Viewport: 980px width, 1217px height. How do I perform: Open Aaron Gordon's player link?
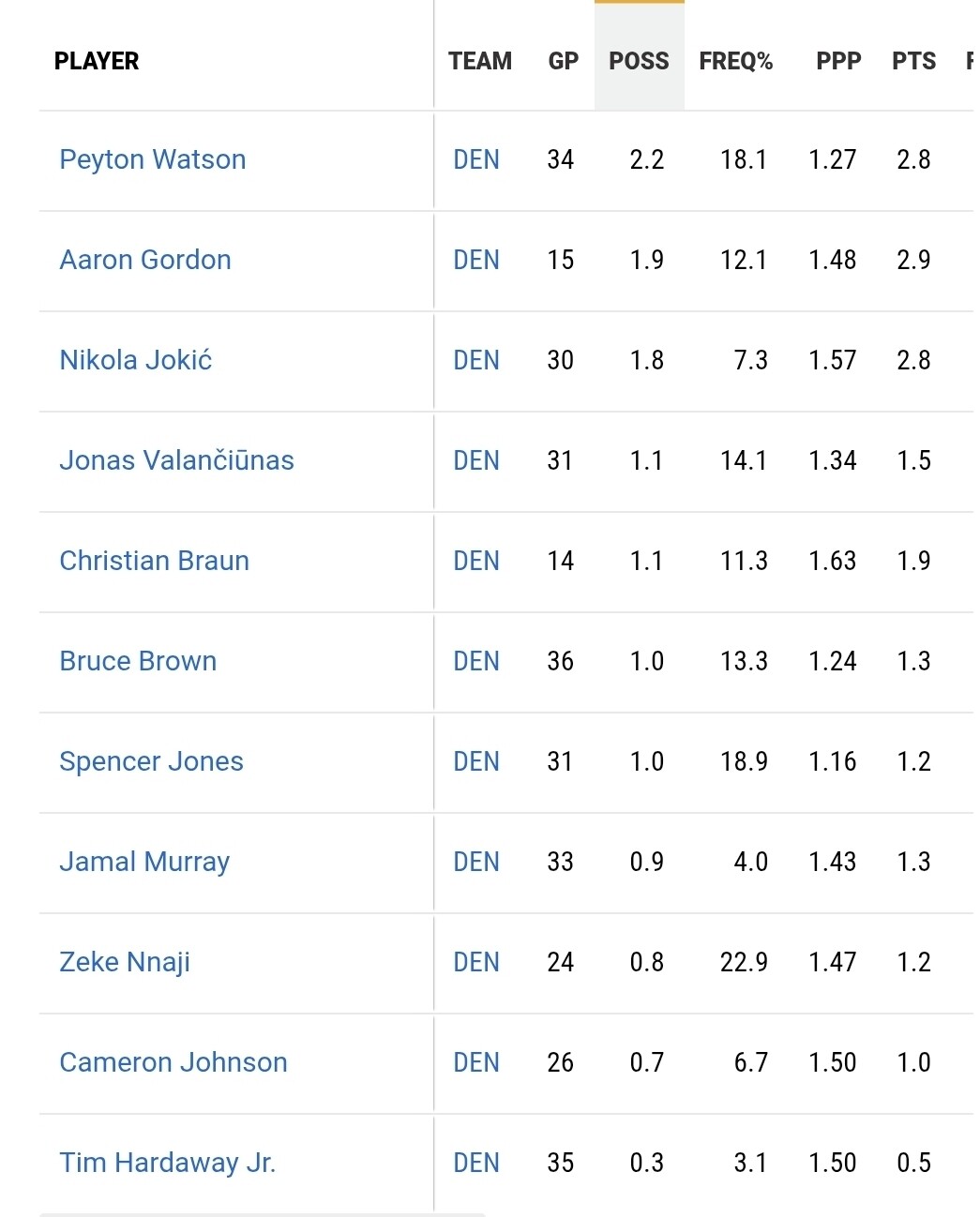click(x=145, y=260)
